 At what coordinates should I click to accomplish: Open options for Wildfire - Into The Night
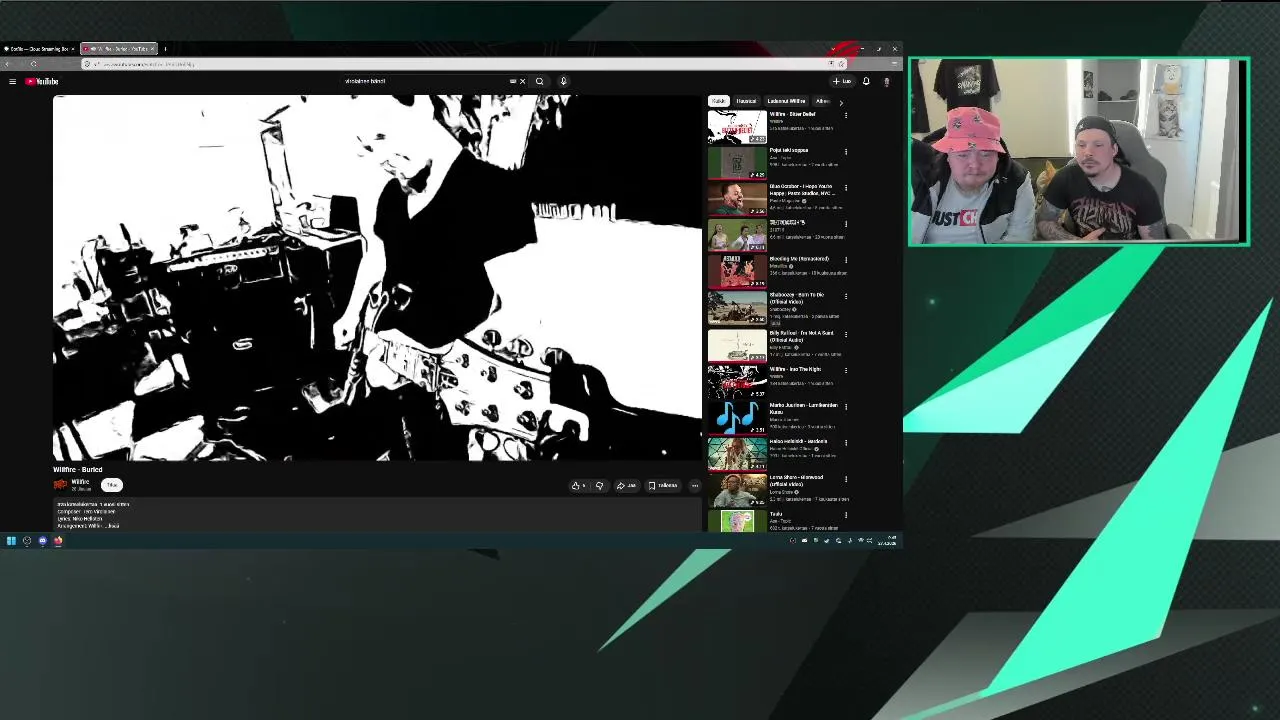(846, 370)
